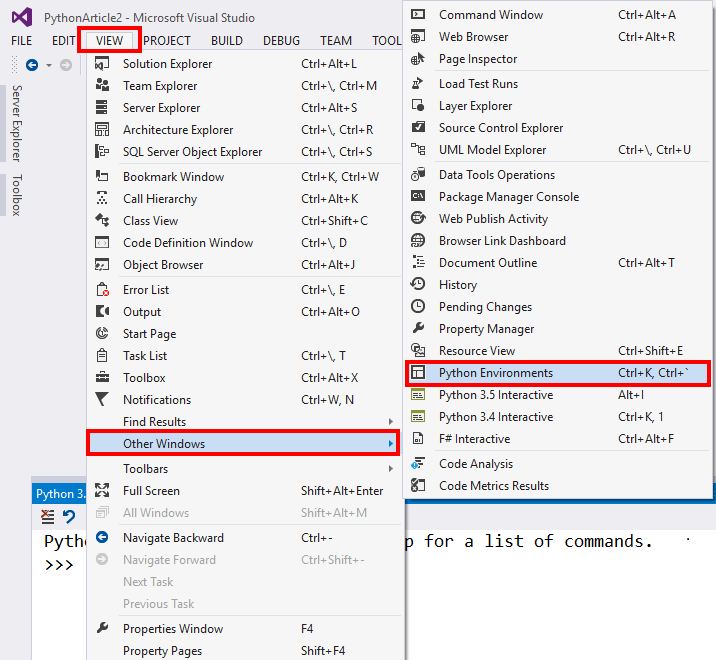Click the Visual Studio logo icon
The height and width of the screenshot is (660, 716).
point(22,17)
